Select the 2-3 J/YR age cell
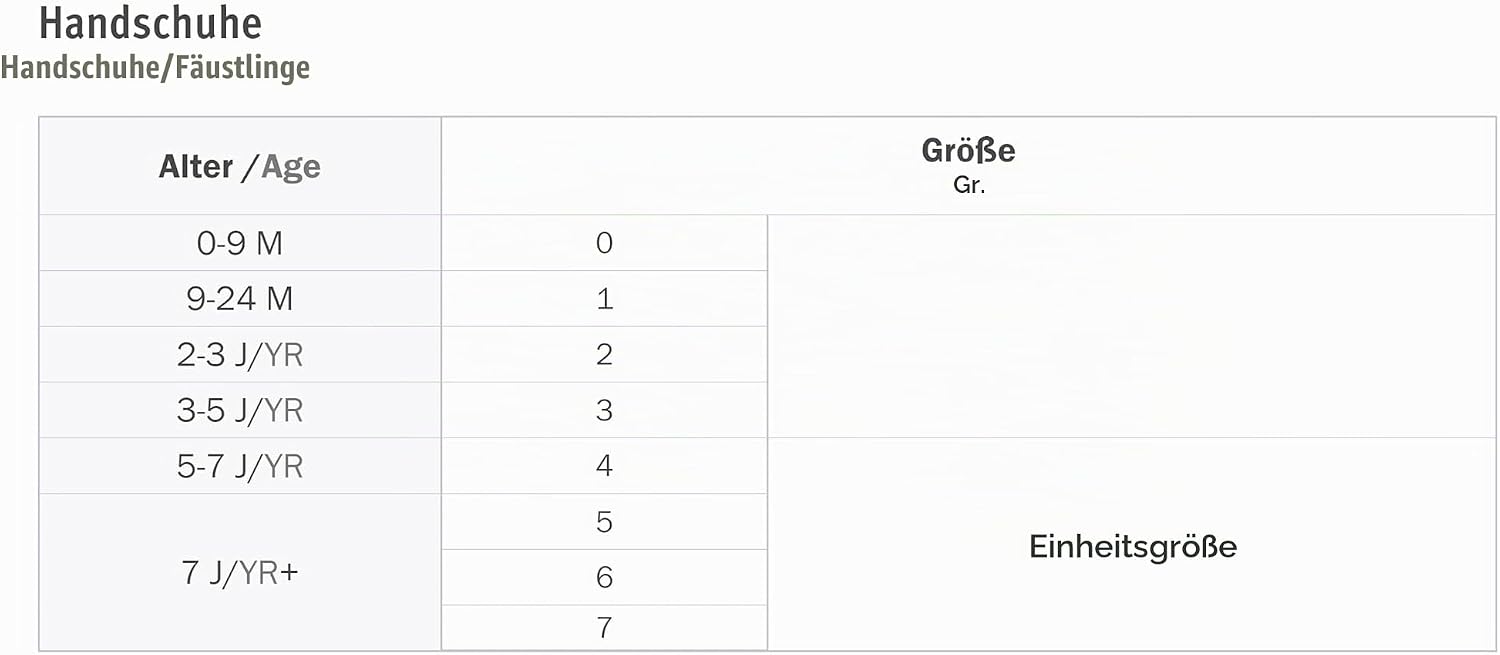Image resolution: width=1500 pixels, height=655 pixels. 240,355
